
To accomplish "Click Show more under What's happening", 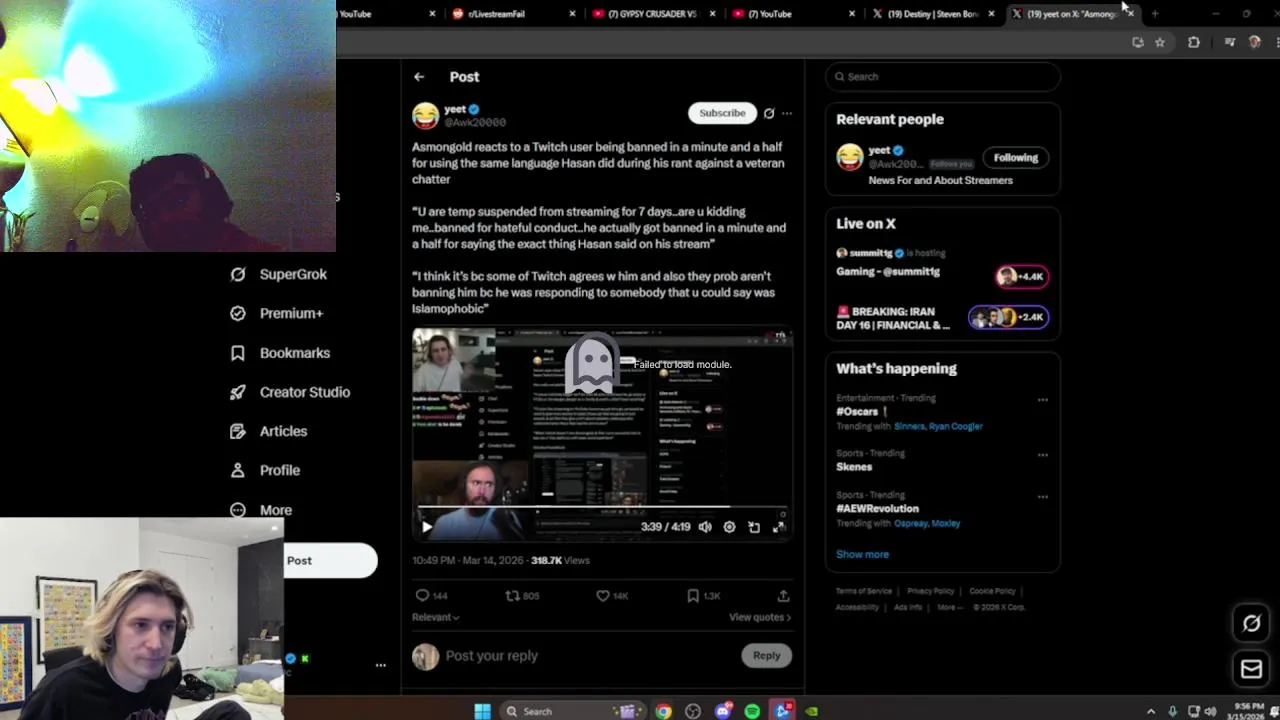I will [862, 554].
